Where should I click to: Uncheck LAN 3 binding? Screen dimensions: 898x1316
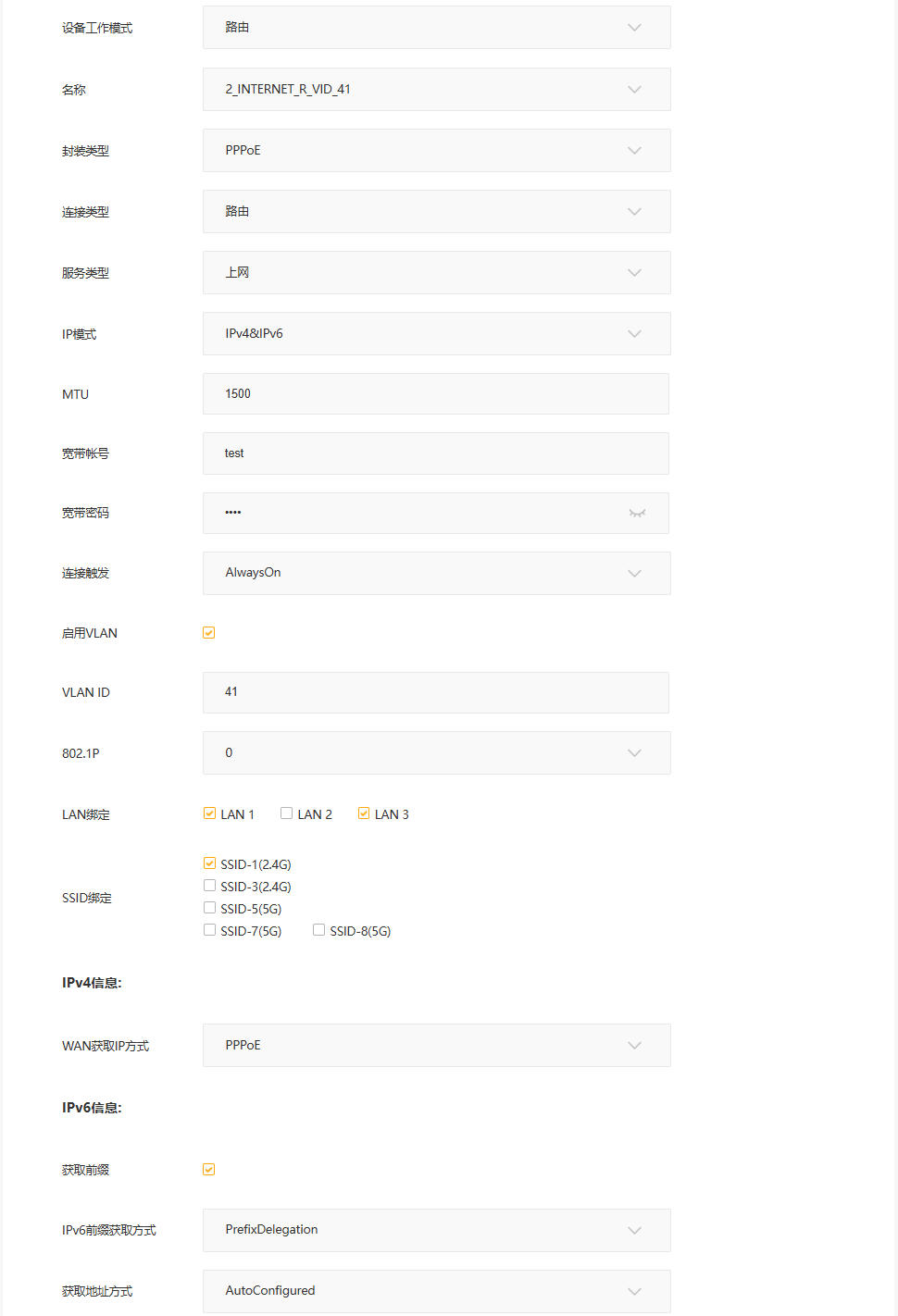364,813
